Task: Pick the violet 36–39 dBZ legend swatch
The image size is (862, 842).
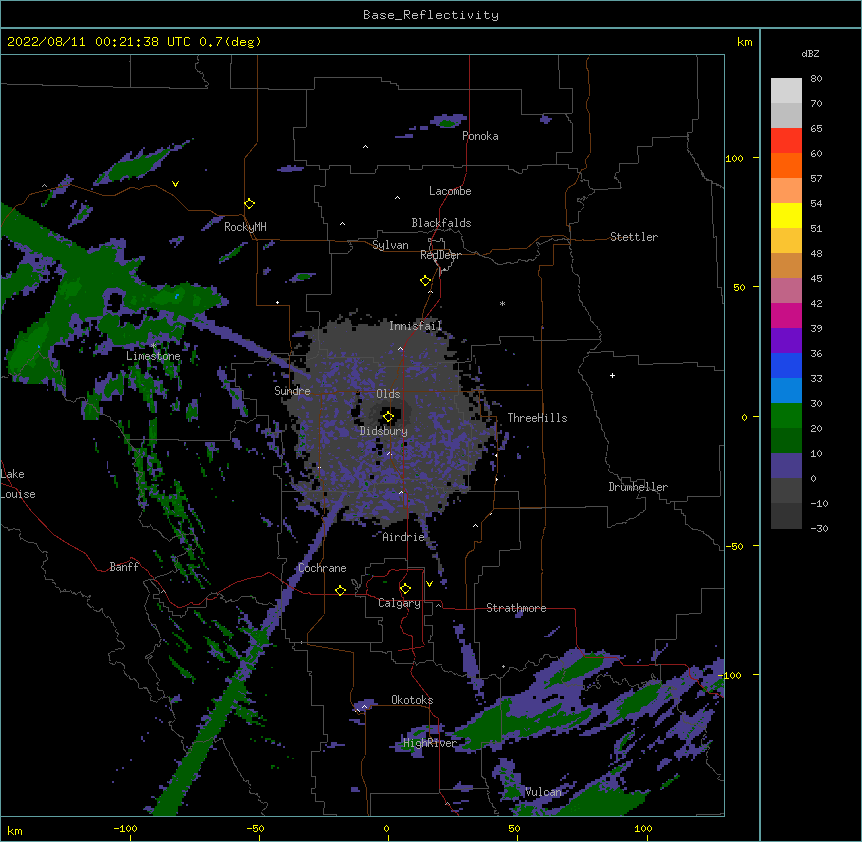Action: click(786, 341)
